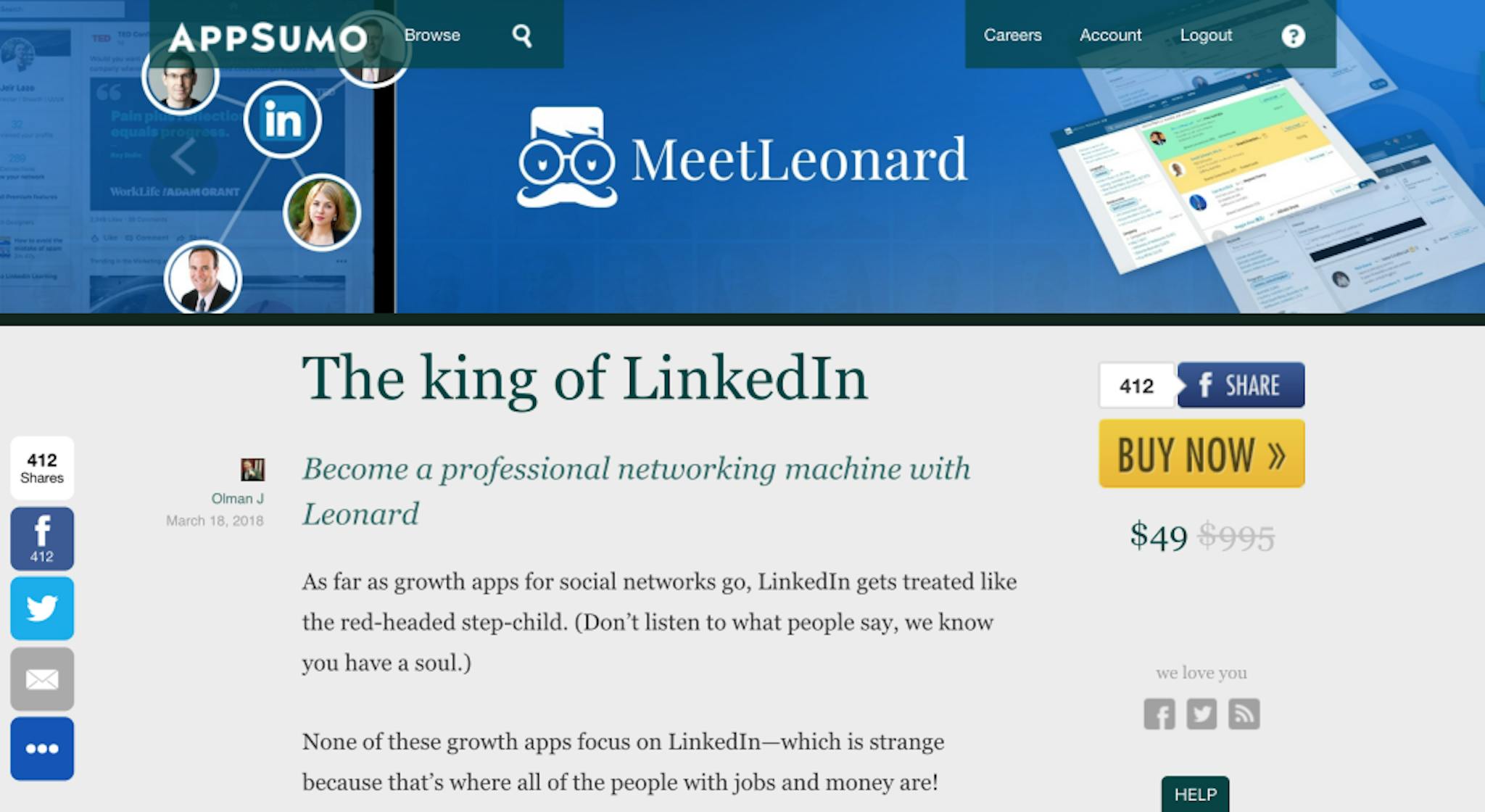Open the Careers page

pyautogui.click(x=1012, y=35)
